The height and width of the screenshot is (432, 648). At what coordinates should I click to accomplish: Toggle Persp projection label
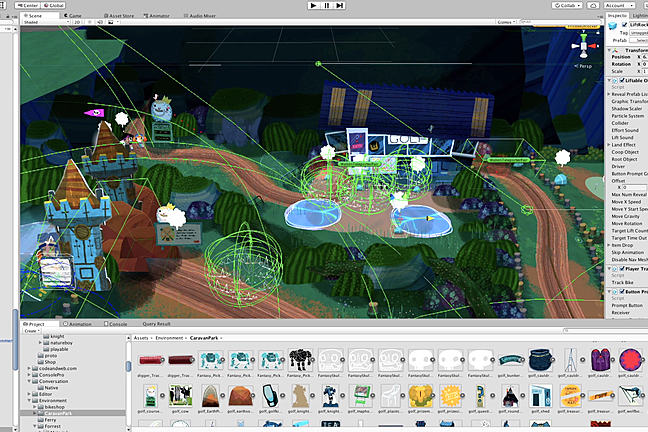[583, 66]
